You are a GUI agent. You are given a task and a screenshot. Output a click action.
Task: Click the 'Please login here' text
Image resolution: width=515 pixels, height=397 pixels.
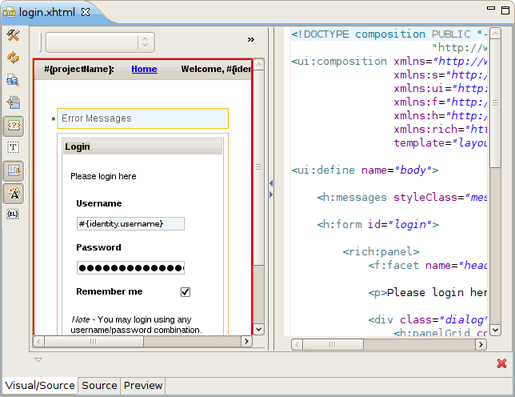(103, 176)
